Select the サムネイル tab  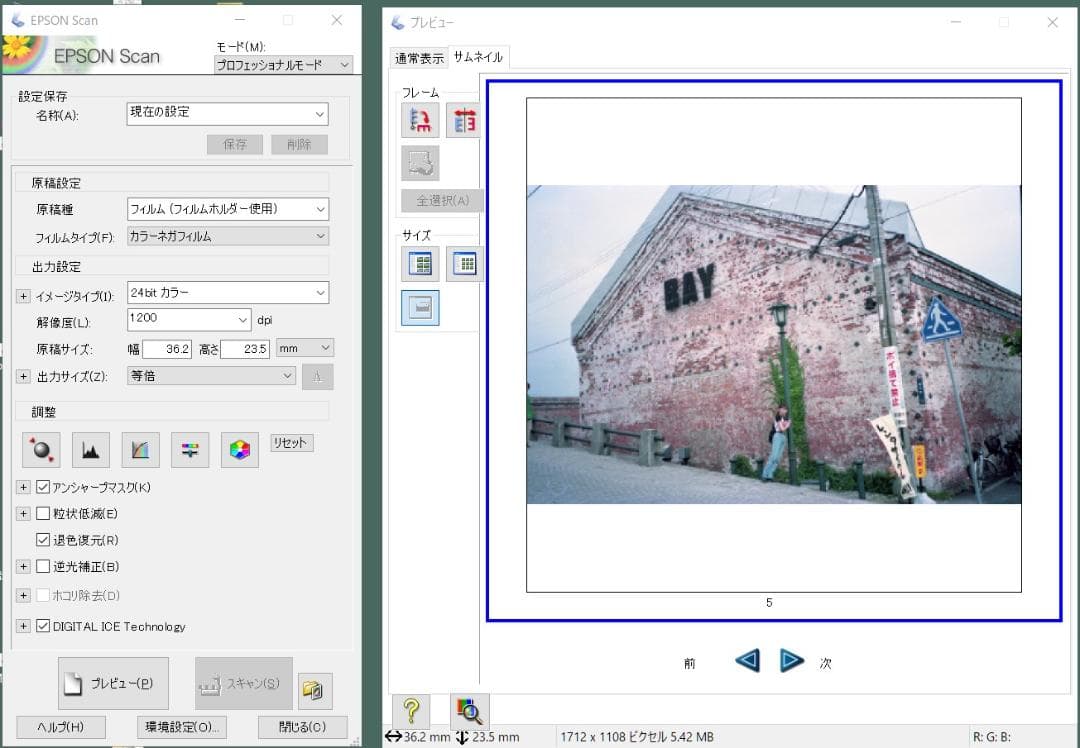pyautogui.click(x=479, y=57)
